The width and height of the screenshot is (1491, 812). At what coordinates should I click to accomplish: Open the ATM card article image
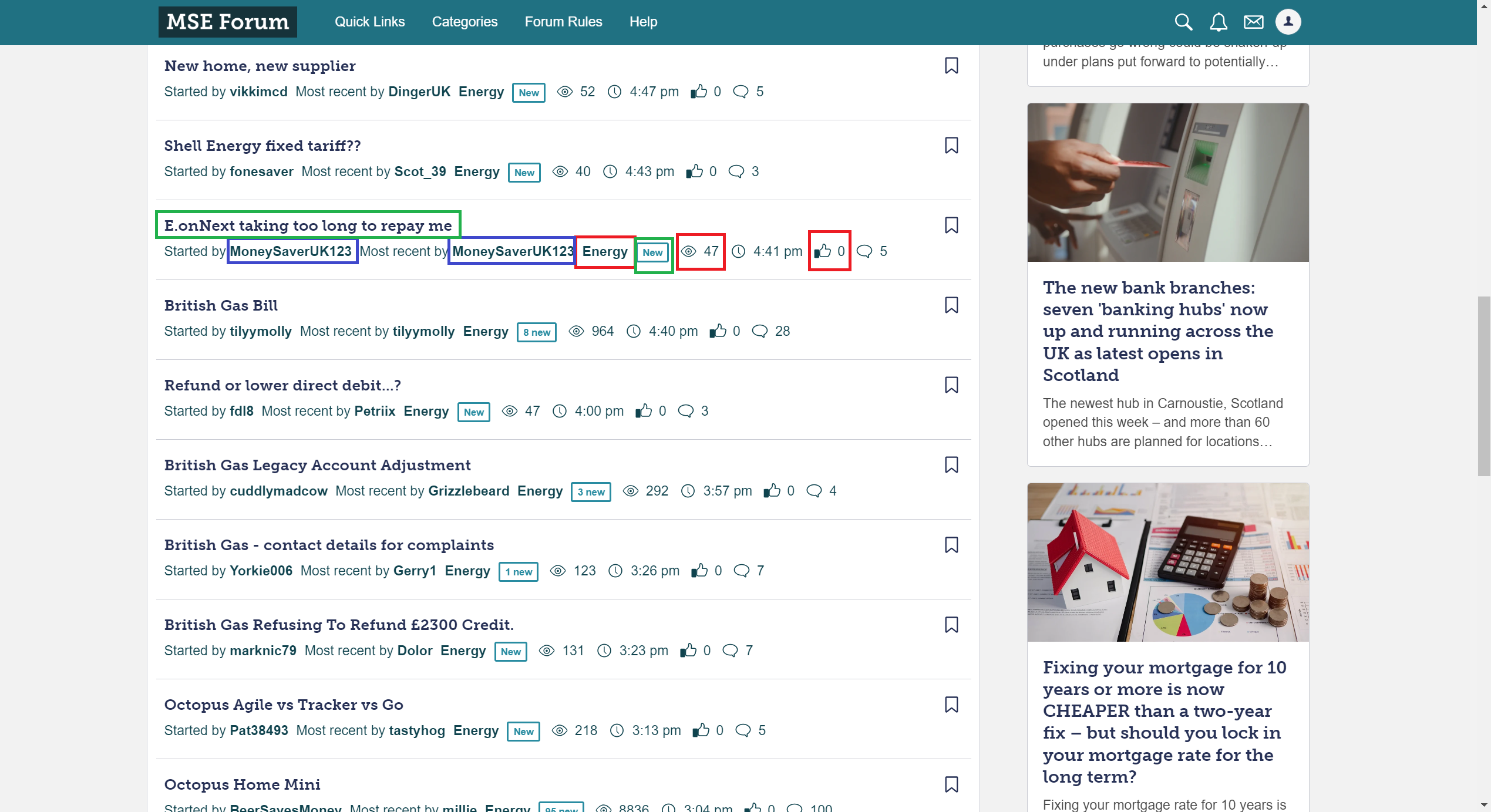click(1168, 183)
